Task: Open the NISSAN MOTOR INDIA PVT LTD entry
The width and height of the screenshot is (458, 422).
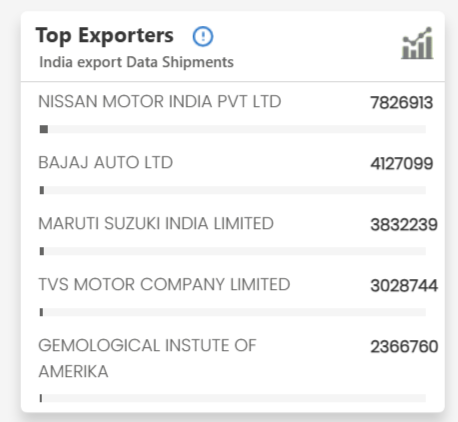Action: 160,101
